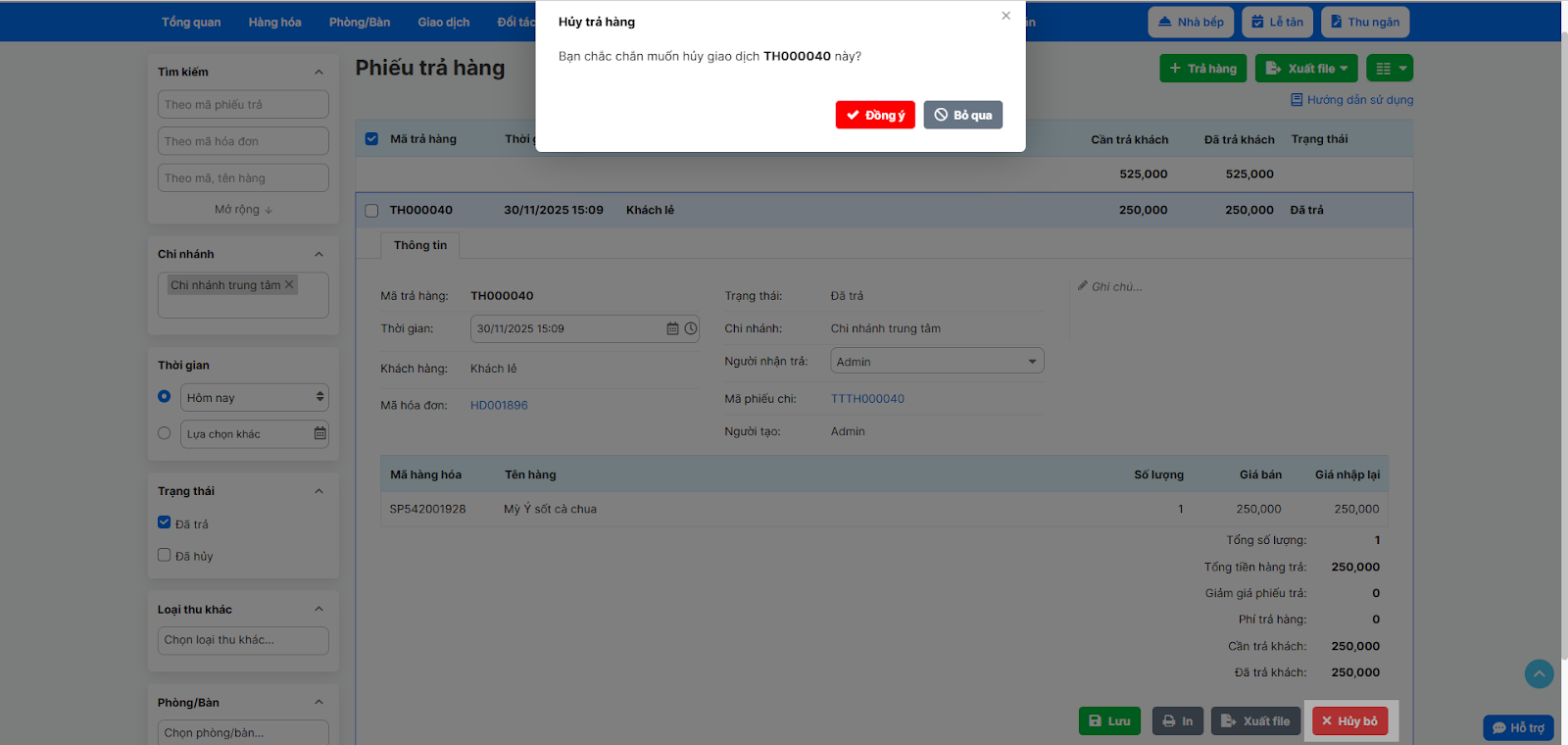This screenshot has width=1568, height=745.
Task: Click the TH000040 row code
Action: click(x=421, y=210)
